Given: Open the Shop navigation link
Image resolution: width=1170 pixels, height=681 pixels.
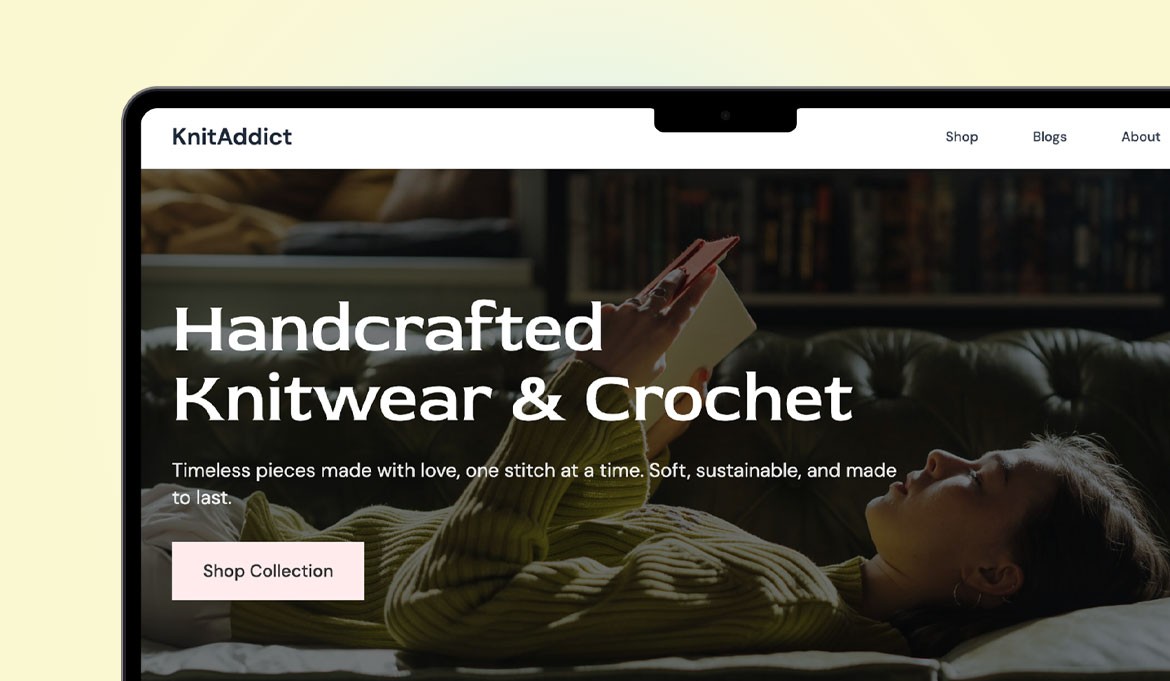Looking at the screenshot, I should coord(961,136).
